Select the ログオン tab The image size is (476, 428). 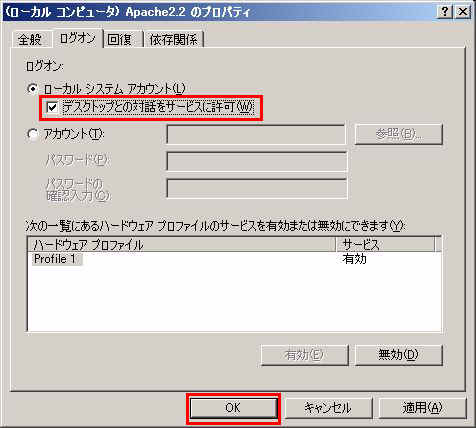[77, 39]
